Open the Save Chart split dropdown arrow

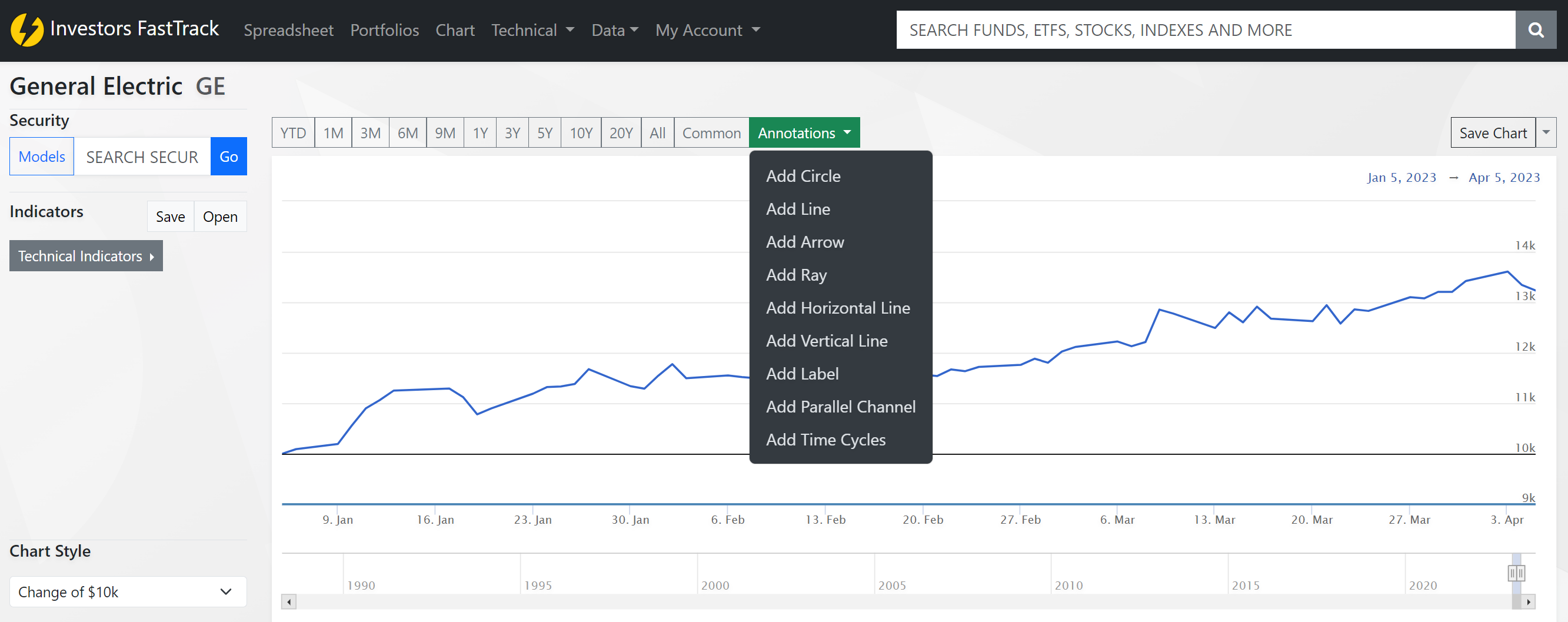point(1546,132)
